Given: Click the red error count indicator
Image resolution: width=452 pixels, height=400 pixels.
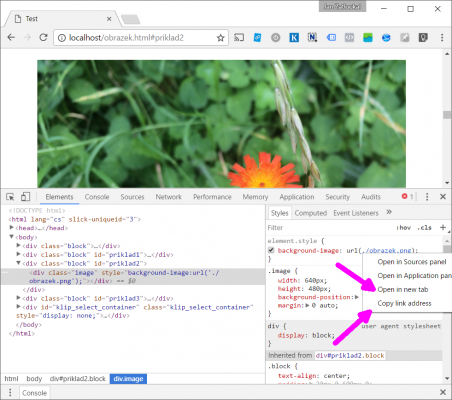Looking at the screenshot, I should pyautogui.click(x=407, y=197).
